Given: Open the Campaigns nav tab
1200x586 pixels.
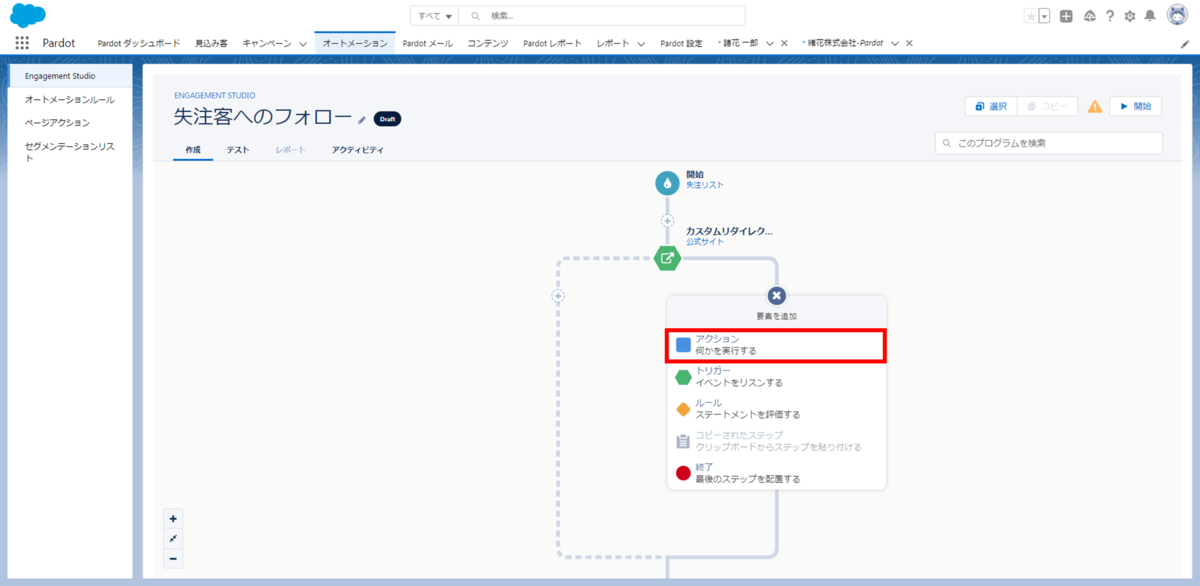Looking at the screenshot, I should pyautogui.click(x=267, y=44).
